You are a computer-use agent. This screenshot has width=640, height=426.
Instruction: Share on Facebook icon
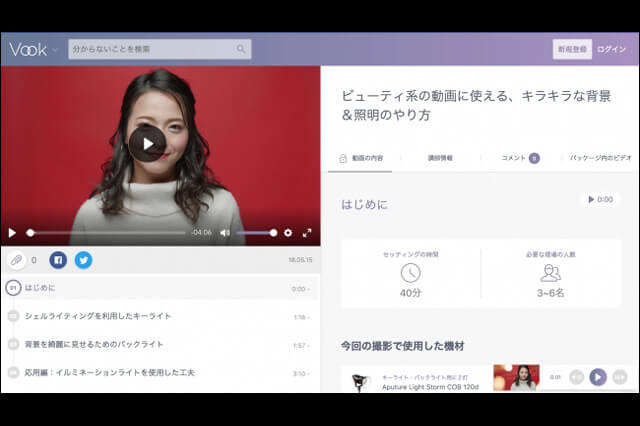(x=58, y=260)
